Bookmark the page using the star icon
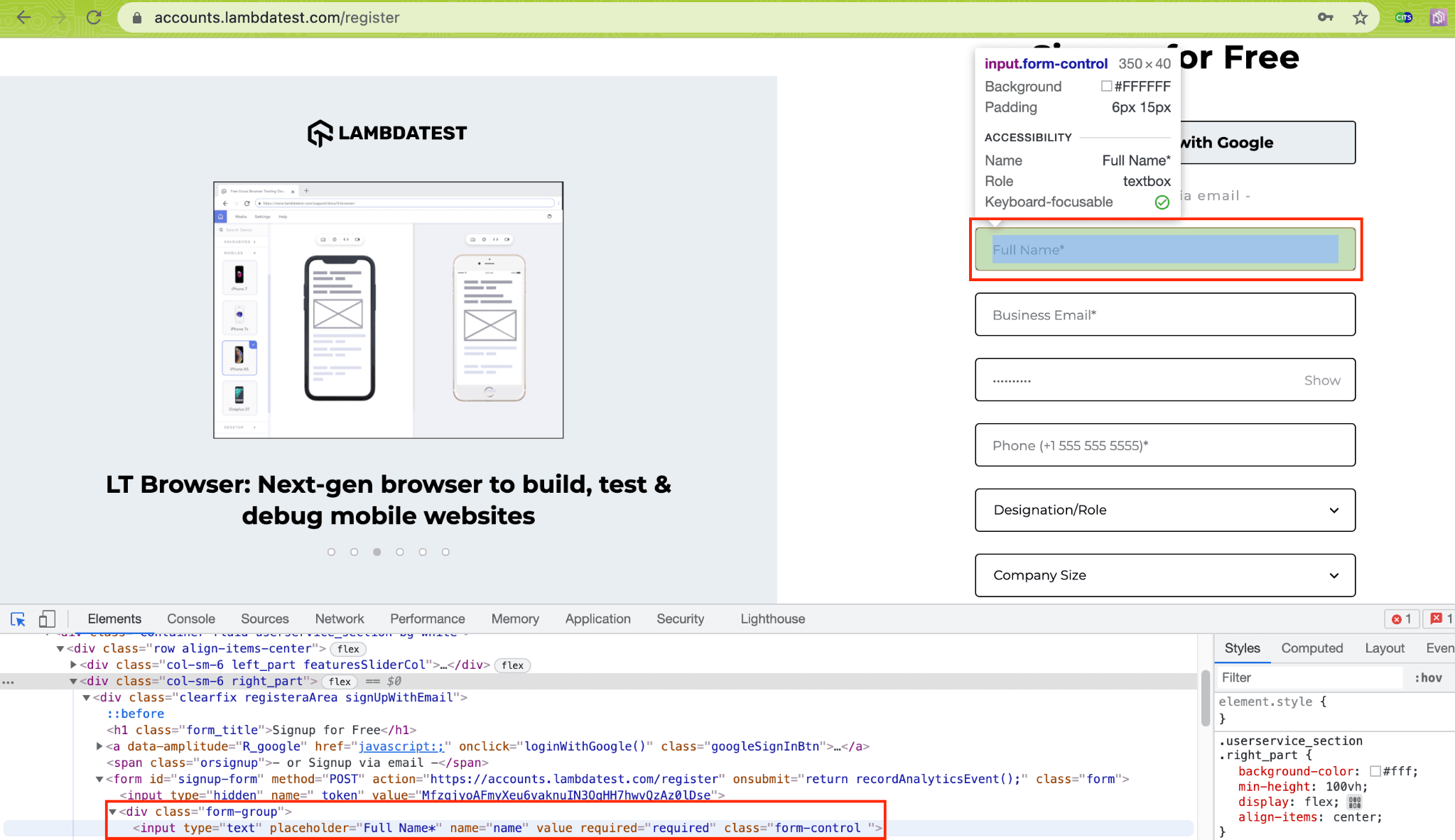The width and height of the screenshot is (1455, 840). point(1361,17)
